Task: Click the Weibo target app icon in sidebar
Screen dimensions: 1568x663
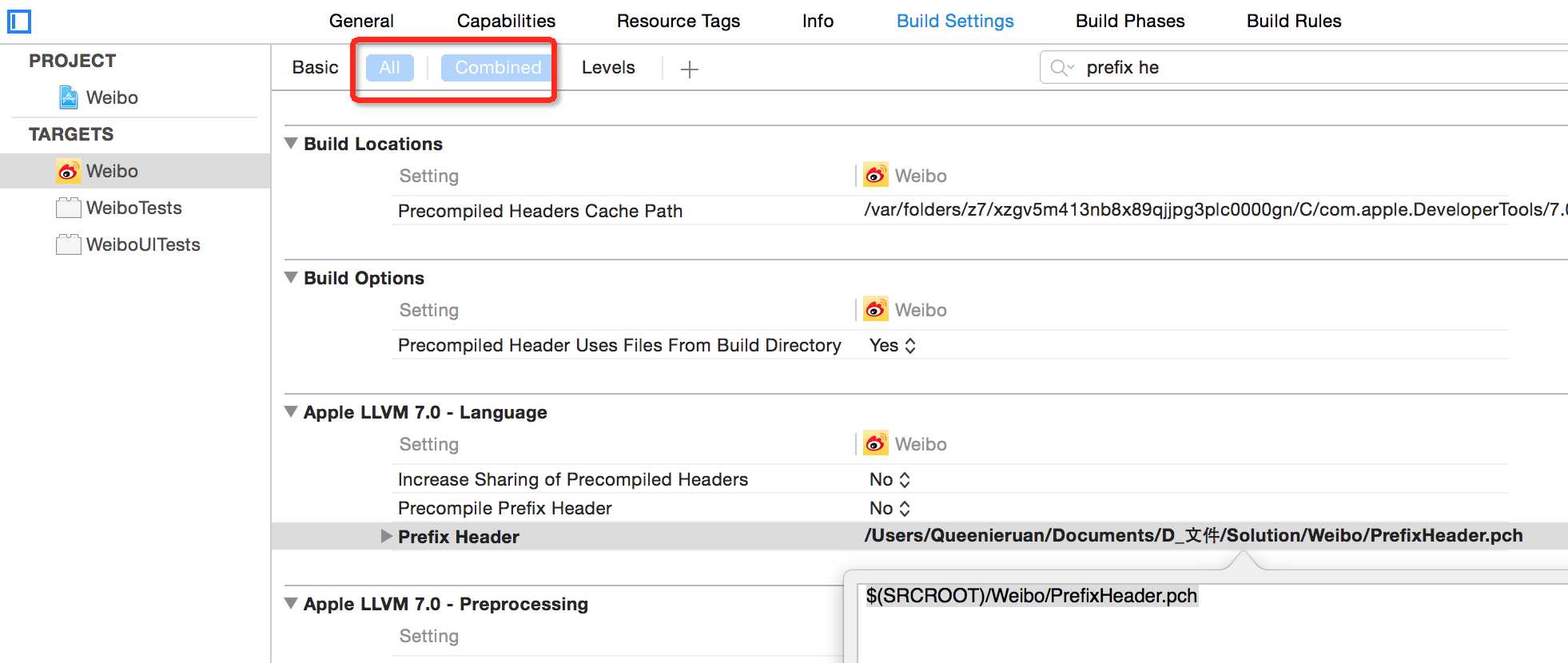Action: coord(69,171)
